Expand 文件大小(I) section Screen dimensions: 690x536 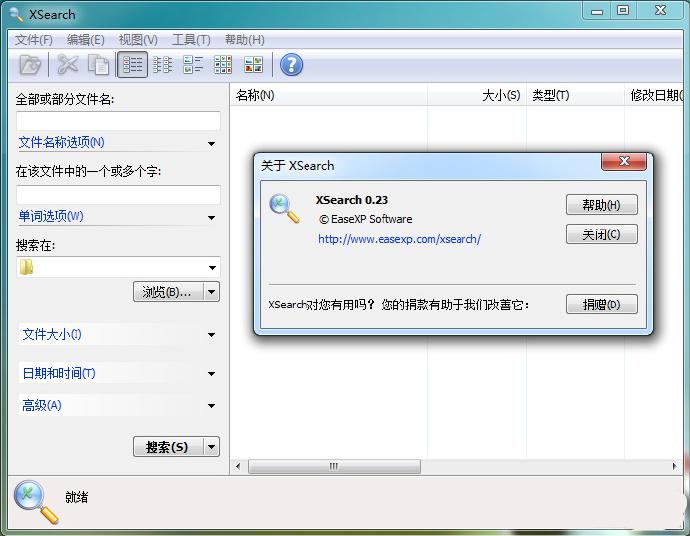pos(118,334)
